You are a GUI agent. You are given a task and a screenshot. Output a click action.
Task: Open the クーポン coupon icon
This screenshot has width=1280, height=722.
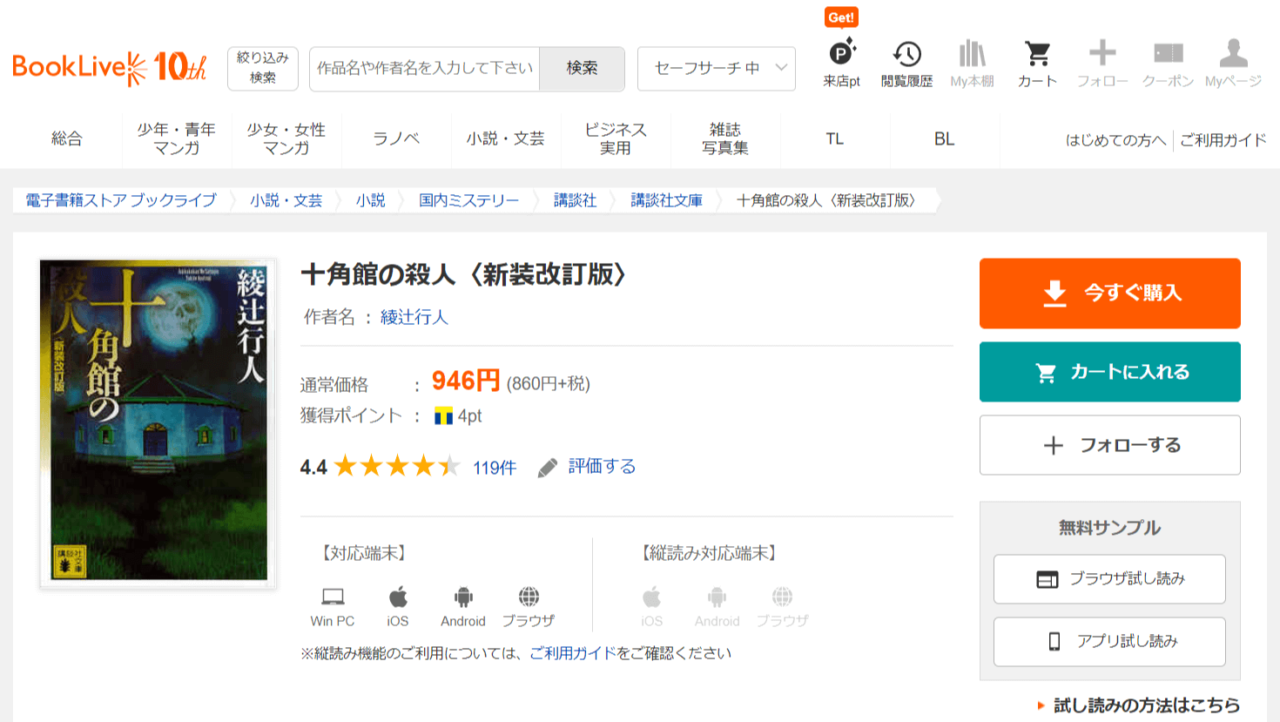[x=1168, y=54]
